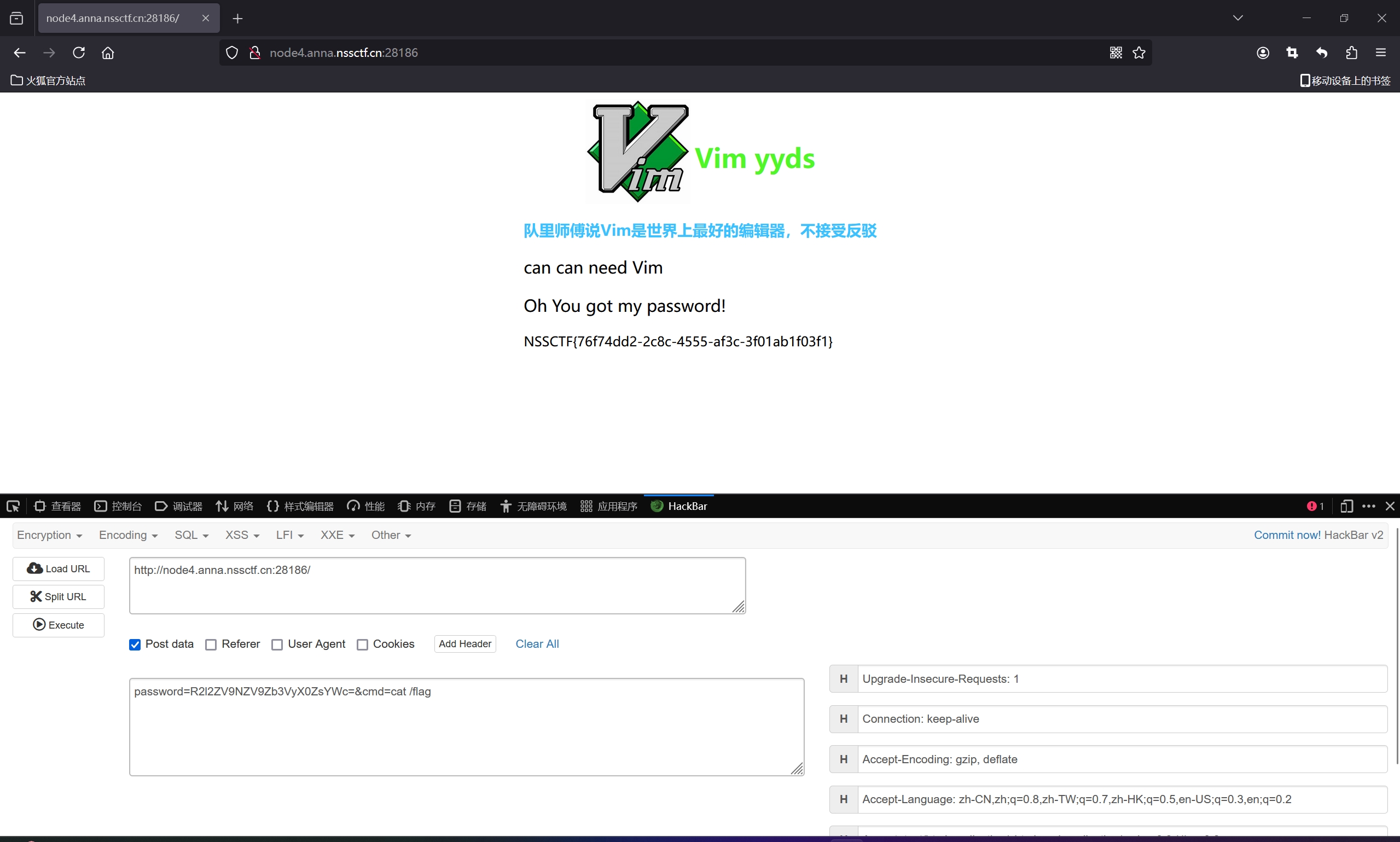Open the recent tabs icon at top-left
Image resolution: width=1400 pixels, height=842 pixels.
[x=16, y=18]
